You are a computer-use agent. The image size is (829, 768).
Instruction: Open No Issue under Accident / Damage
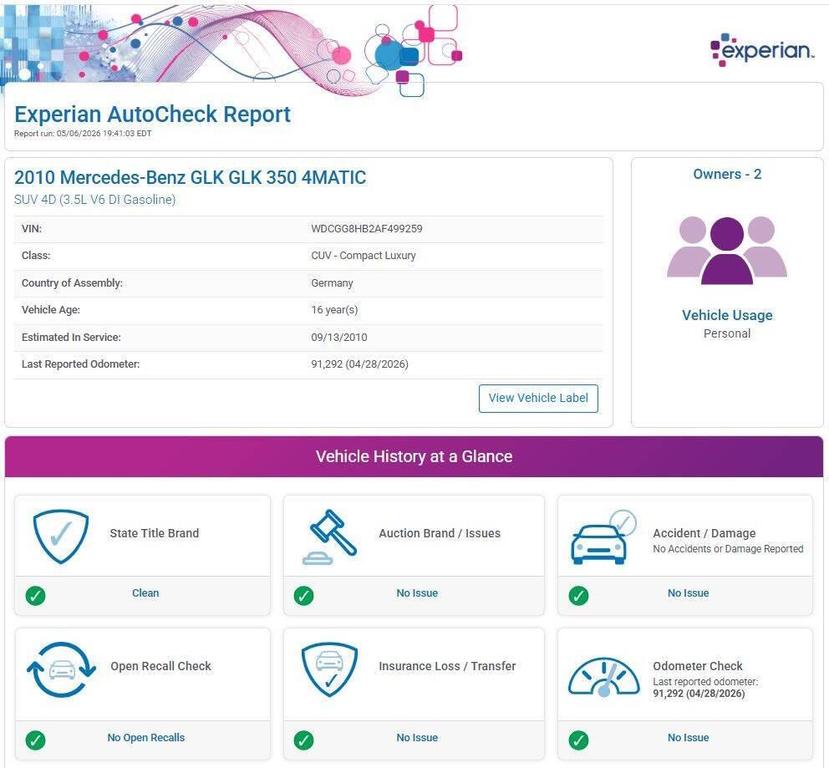(688, 593)
